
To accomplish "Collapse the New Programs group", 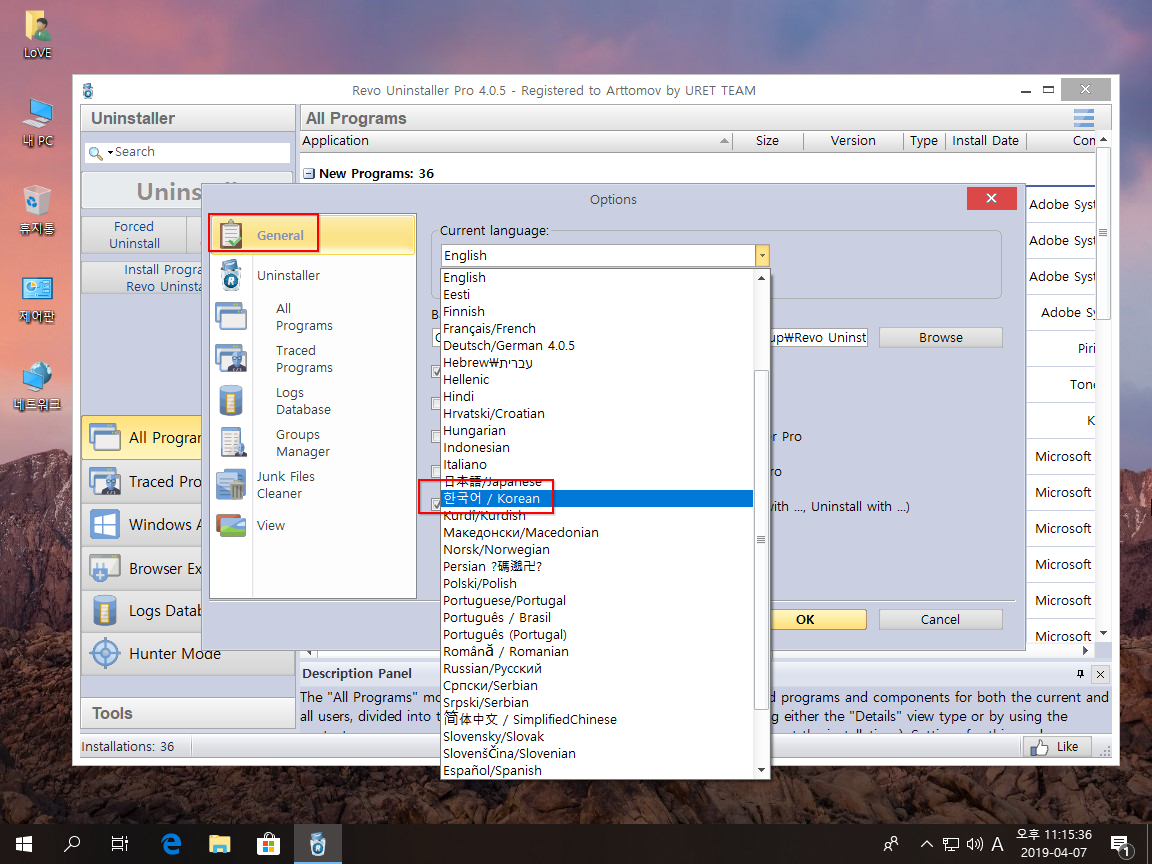I will (309, 174).
